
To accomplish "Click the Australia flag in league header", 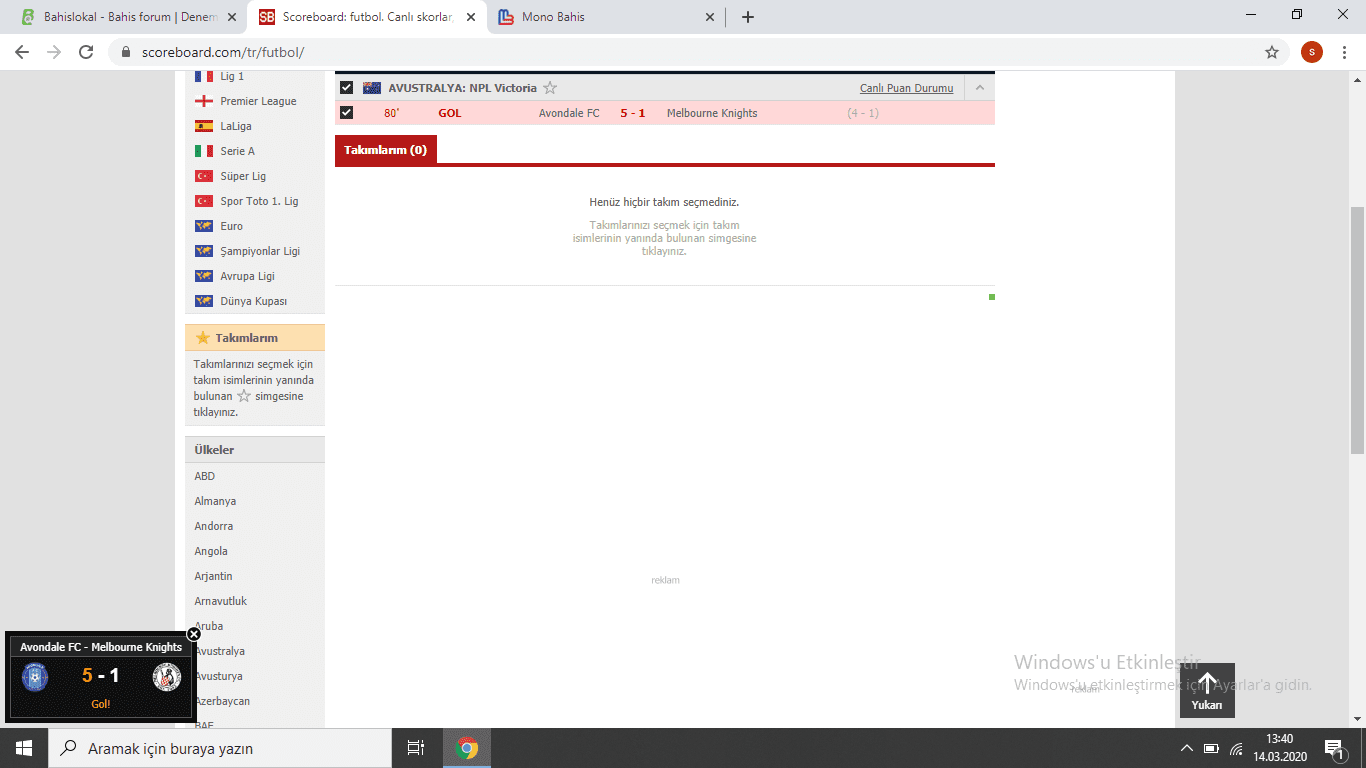I will click(x=372, y=88).
